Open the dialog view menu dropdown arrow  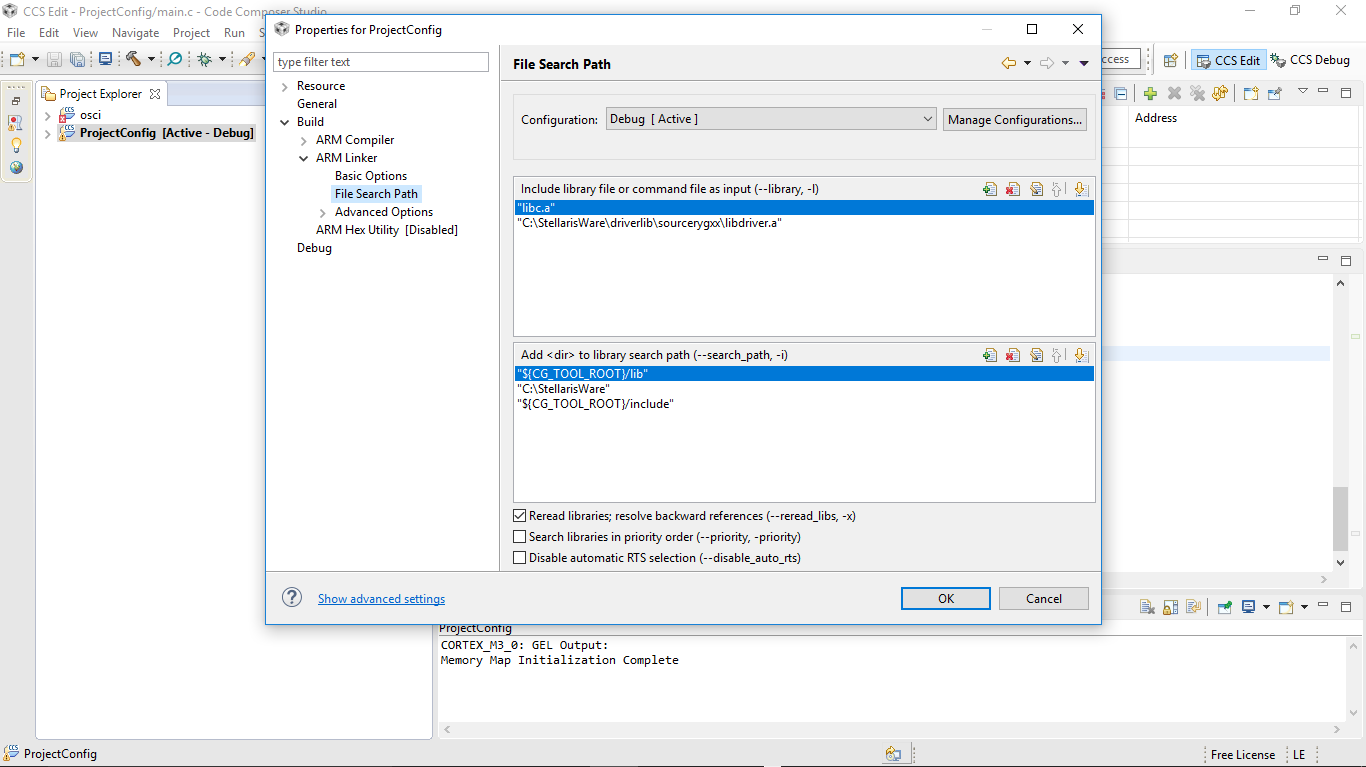(x=1084, y=64)
